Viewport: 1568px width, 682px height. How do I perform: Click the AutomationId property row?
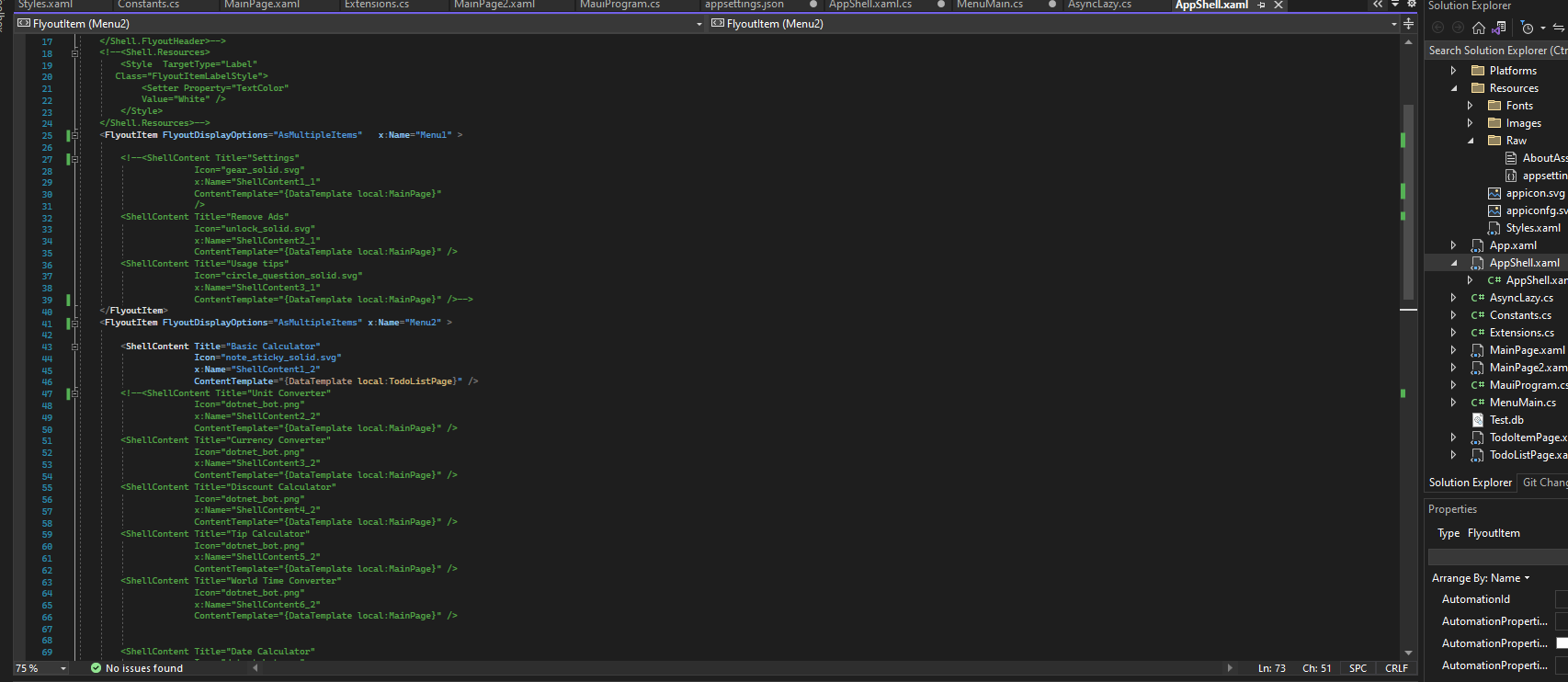point(1496,599)
